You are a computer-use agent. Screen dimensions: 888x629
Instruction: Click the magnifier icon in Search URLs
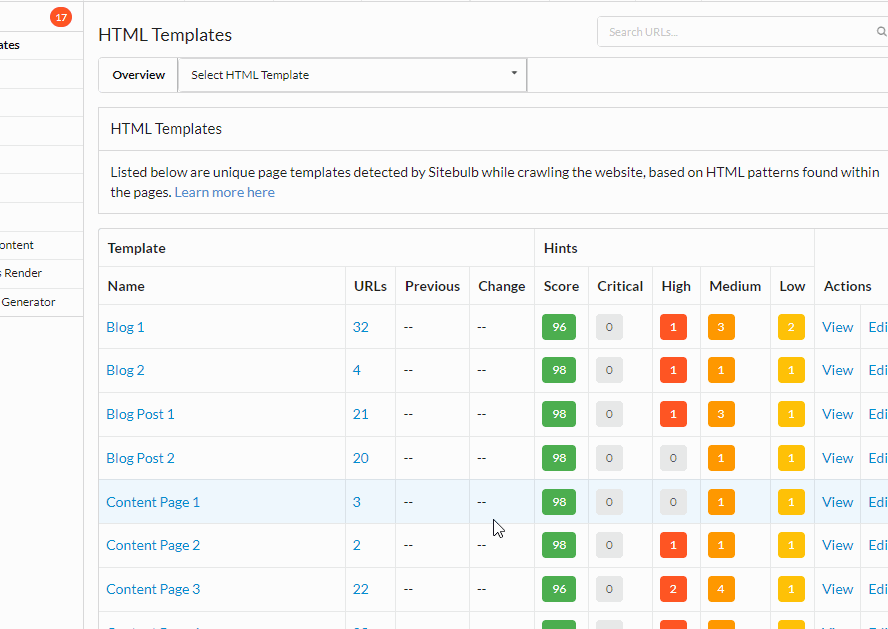pyautogui.click(x=881, y=32)
